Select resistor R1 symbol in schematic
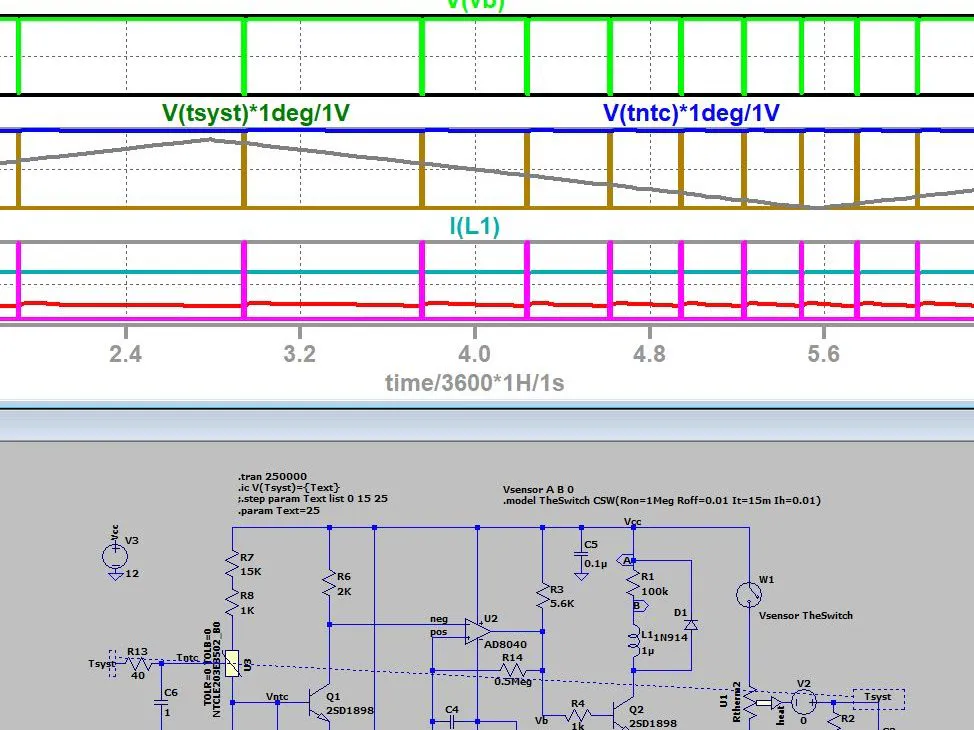This screenshot has height=730, width=974. point(633,585)
